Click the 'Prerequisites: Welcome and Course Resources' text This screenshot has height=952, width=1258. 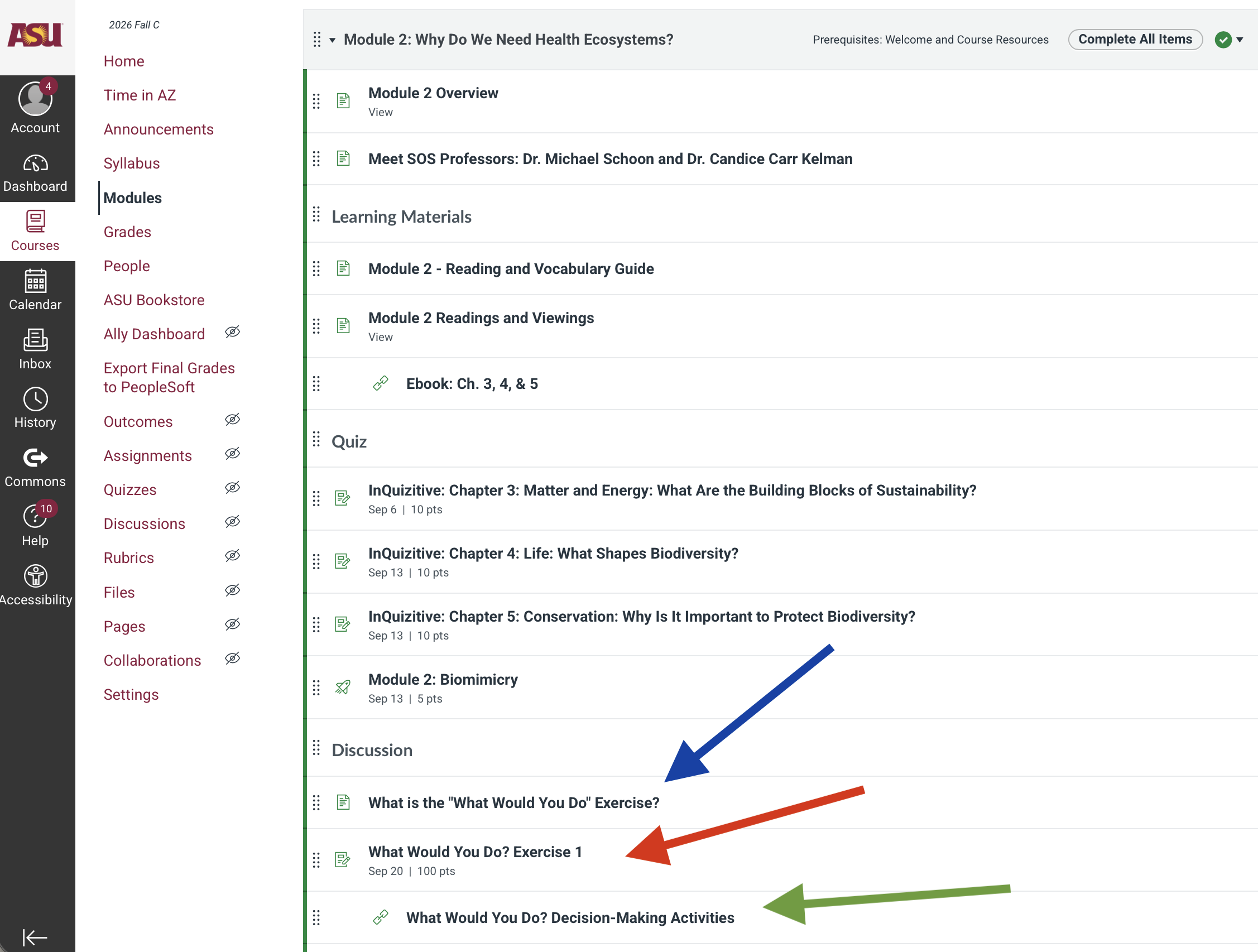pyautogui.click(x=930, y=40)
